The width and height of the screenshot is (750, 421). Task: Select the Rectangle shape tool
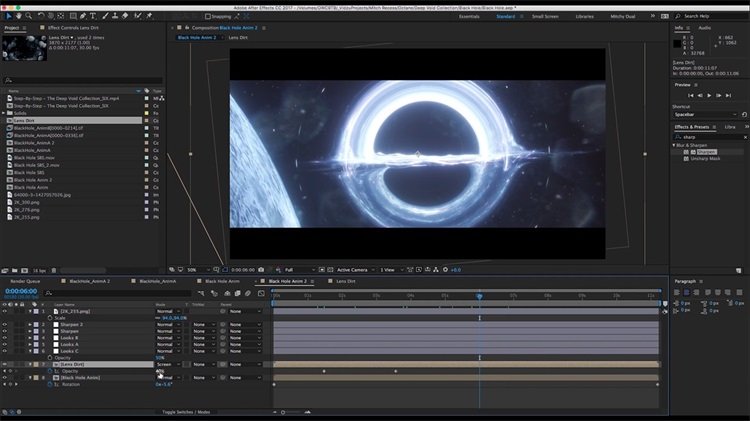click(73, 16)
